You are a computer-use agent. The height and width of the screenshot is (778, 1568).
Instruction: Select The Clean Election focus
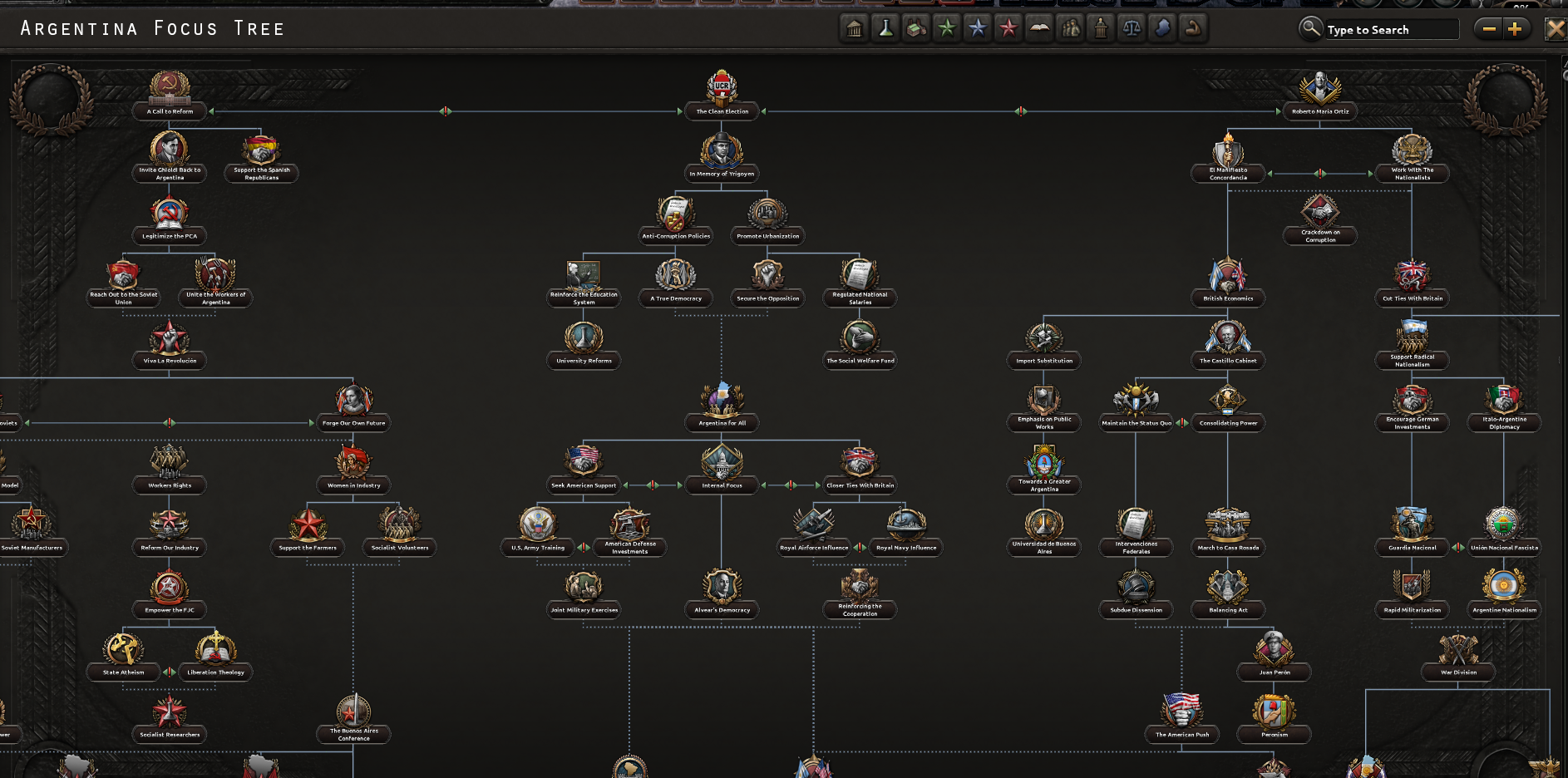point(722,95)
